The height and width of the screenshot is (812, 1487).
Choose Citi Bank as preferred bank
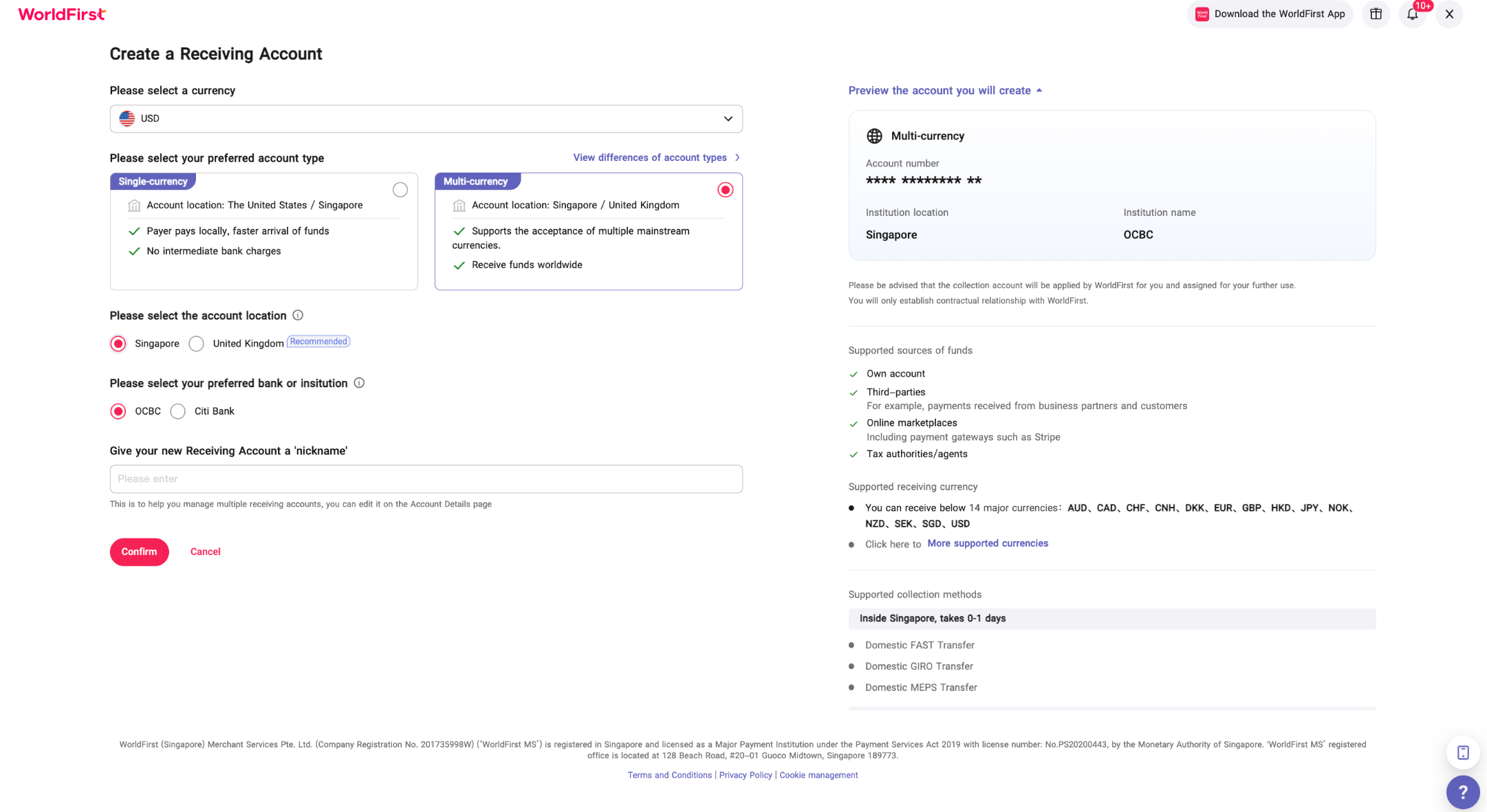tap(178, 411)
